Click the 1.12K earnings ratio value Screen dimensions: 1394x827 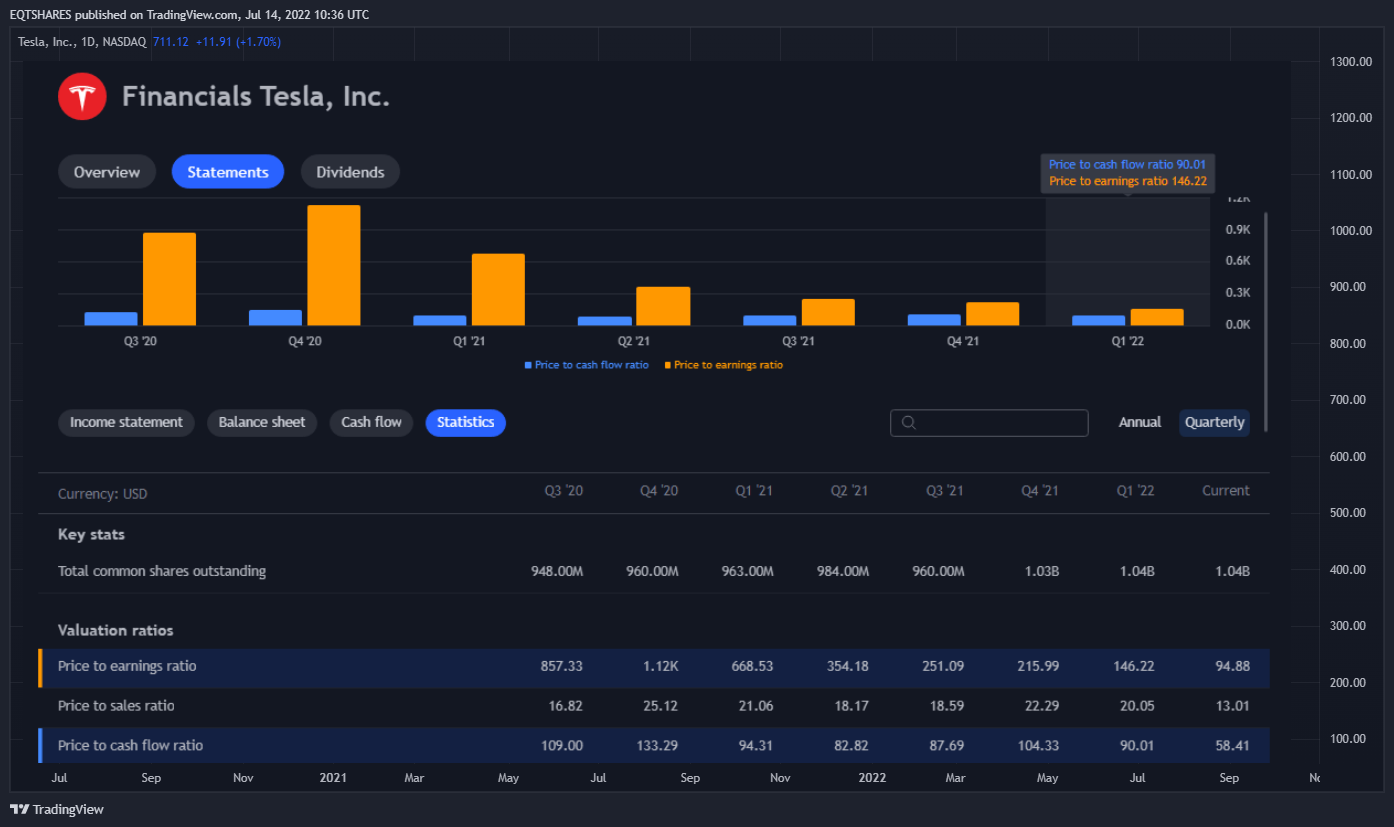point(660,666)
